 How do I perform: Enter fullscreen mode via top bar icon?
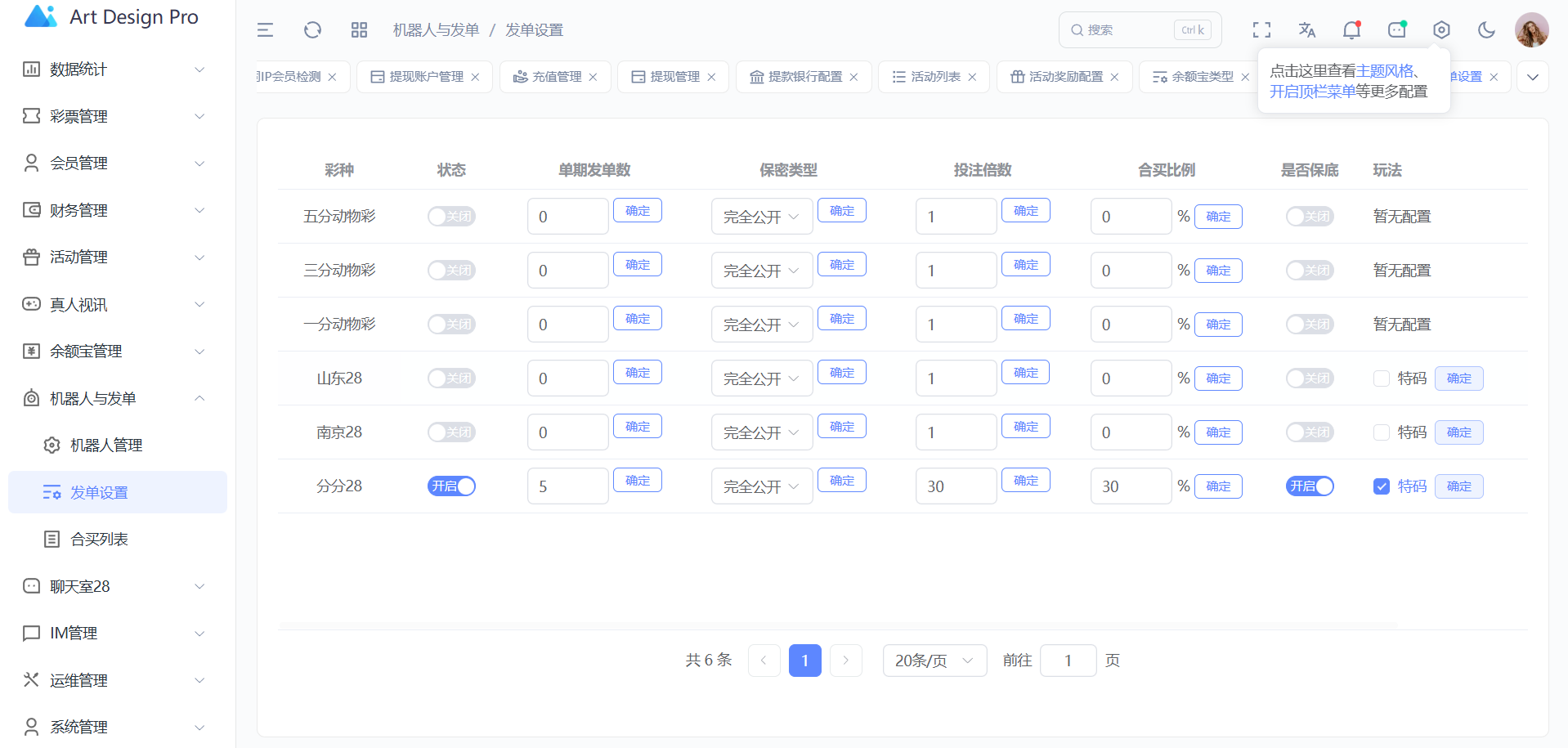(x=1261, y=30)
